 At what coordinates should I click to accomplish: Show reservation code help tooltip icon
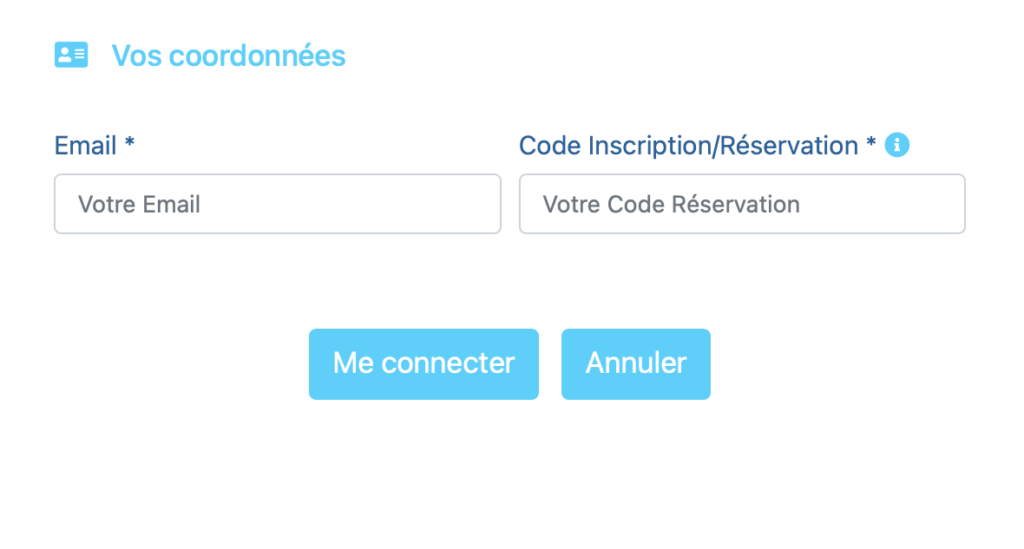click(897, 146)
